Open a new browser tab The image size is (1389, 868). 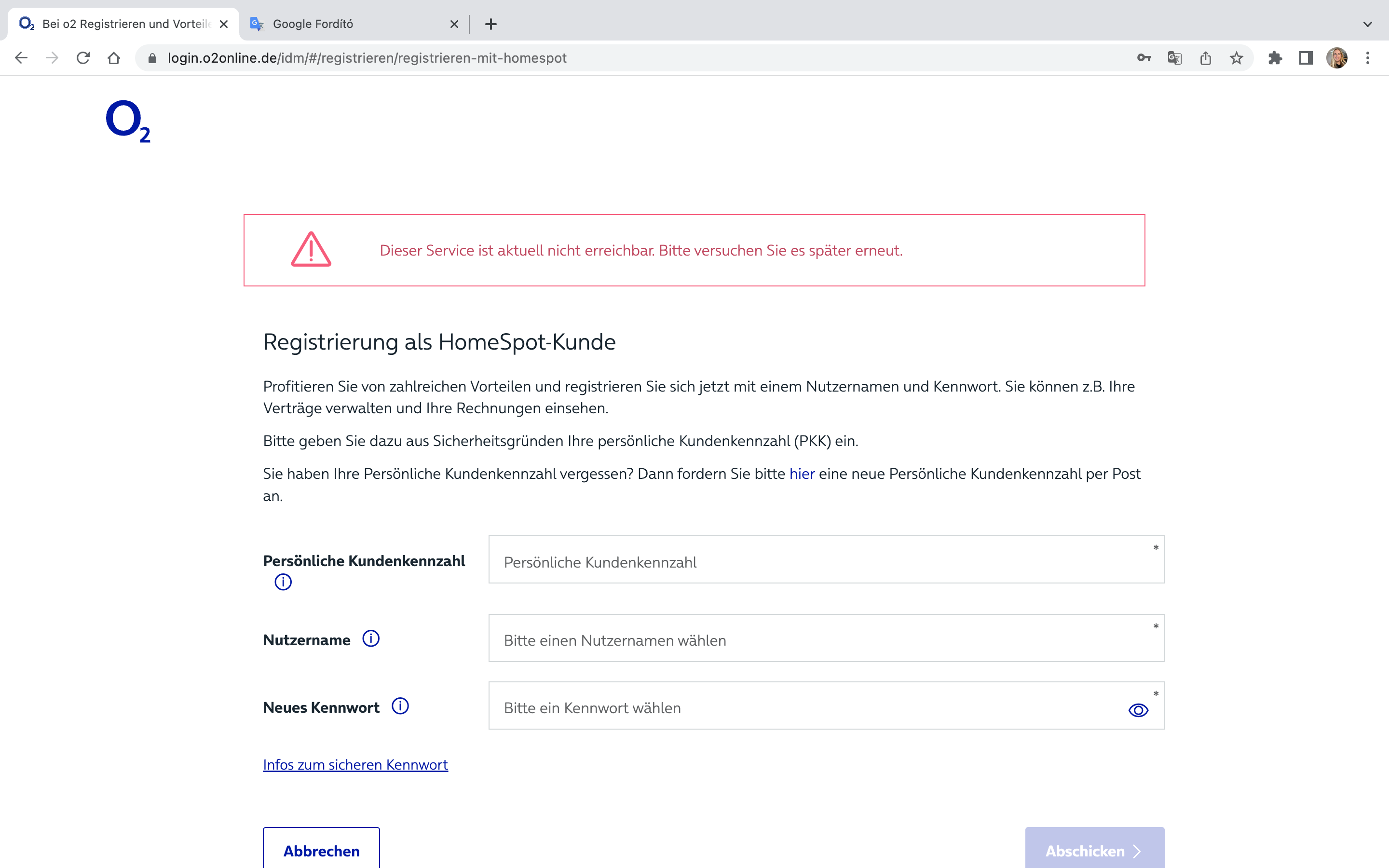point(491,24)
